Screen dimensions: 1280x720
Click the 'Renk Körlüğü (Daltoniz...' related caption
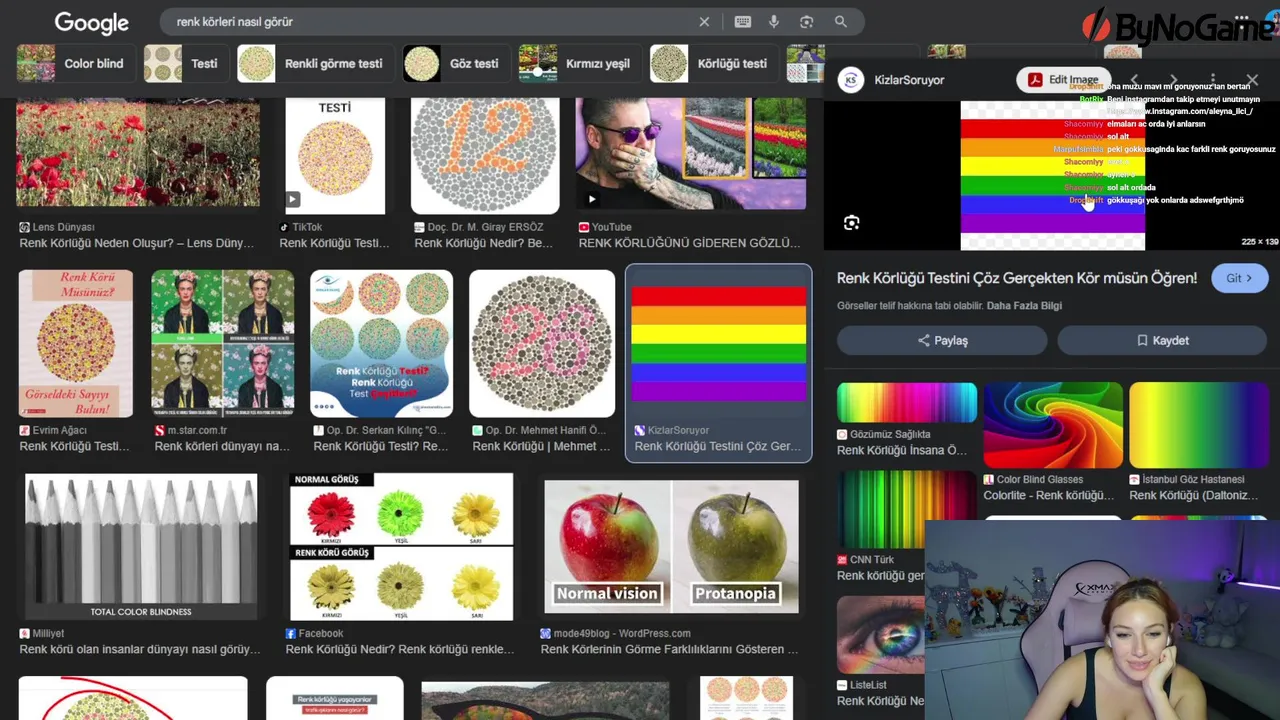point(1193,496)
